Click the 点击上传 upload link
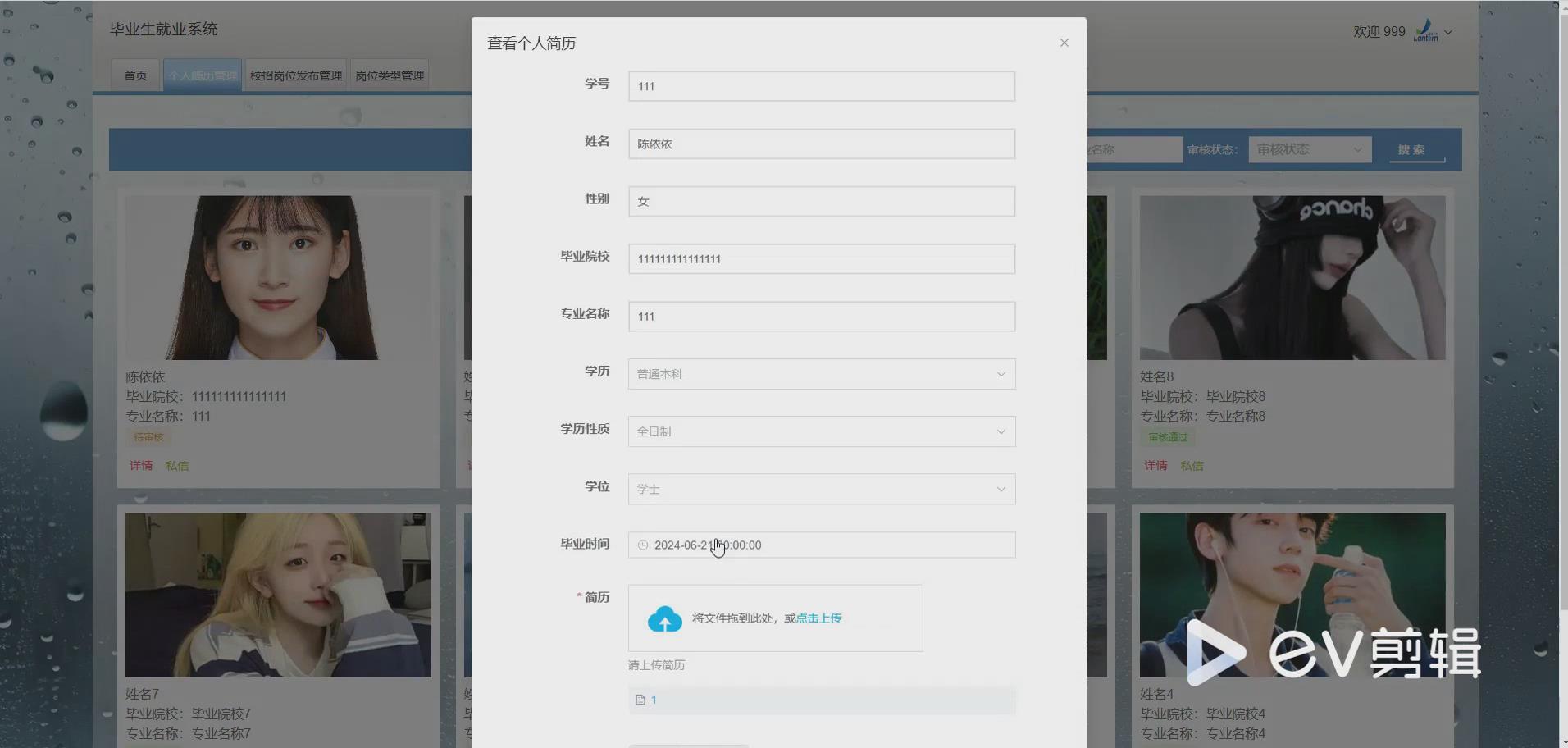 [817, 618]
